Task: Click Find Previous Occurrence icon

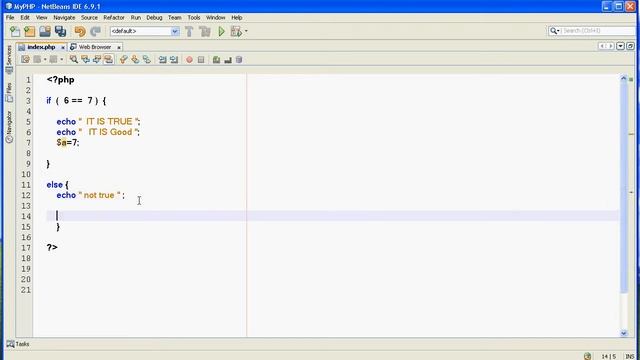Action: click(85, 60)
